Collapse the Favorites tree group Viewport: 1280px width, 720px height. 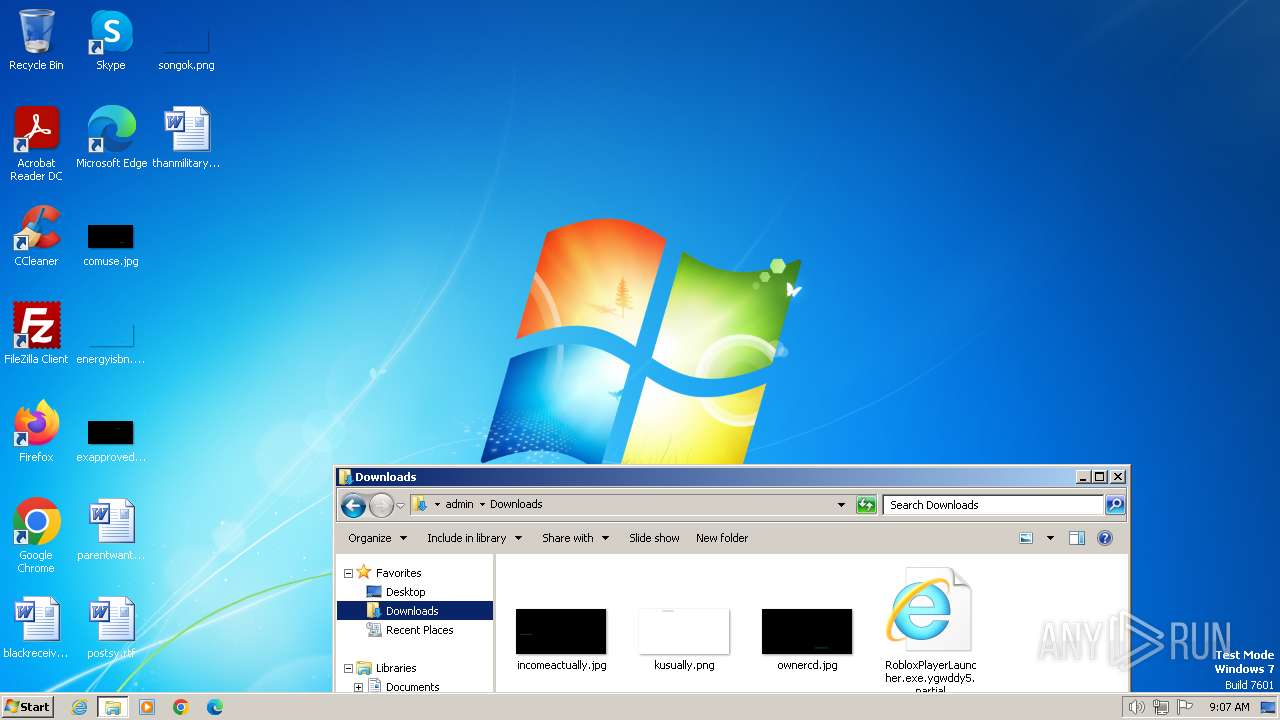(348, 574)
